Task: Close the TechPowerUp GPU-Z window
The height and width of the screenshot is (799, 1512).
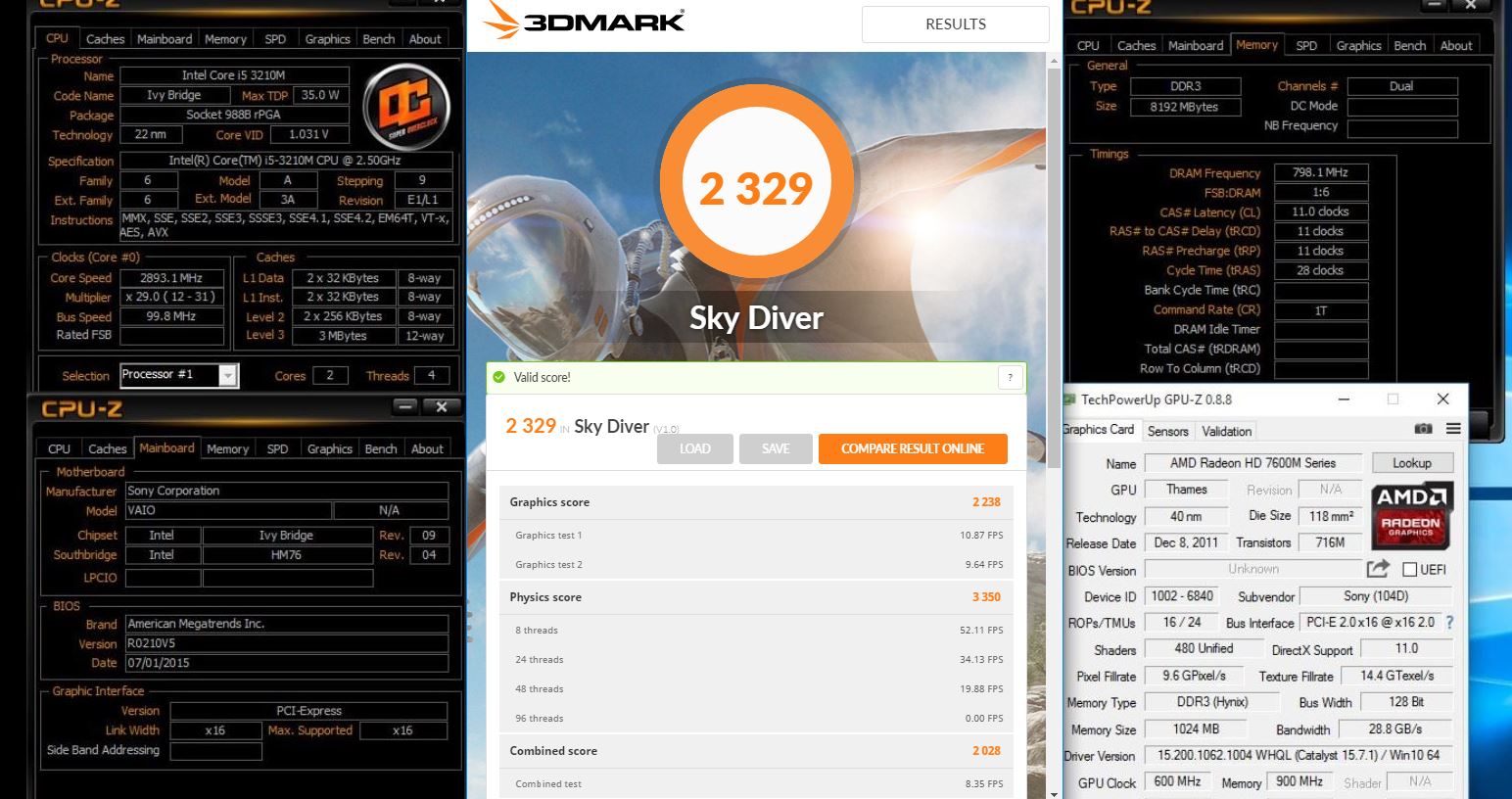Action: click(x=1442, y=399)
